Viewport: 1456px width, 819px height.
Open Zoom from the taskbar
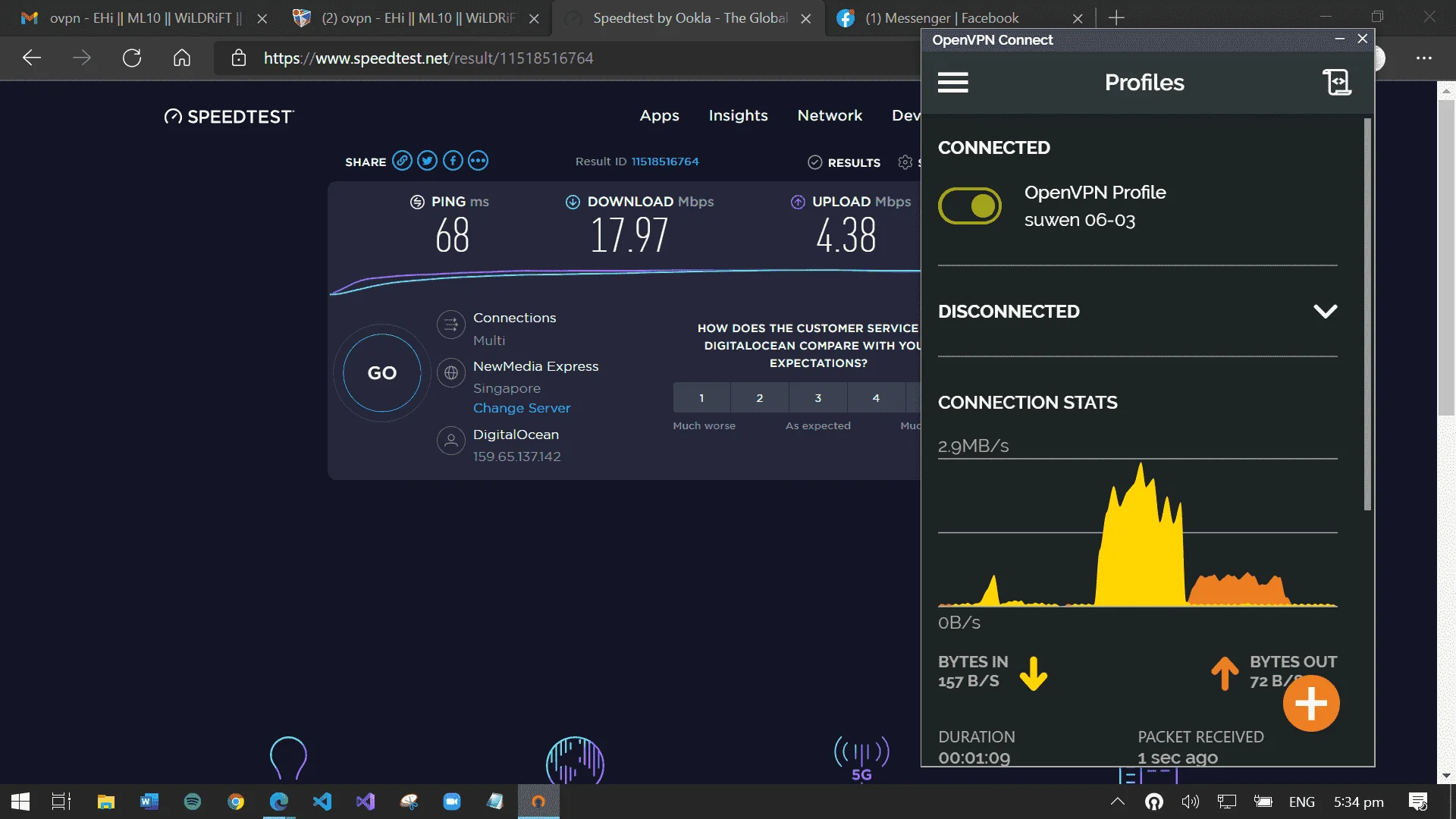point(452,802)
